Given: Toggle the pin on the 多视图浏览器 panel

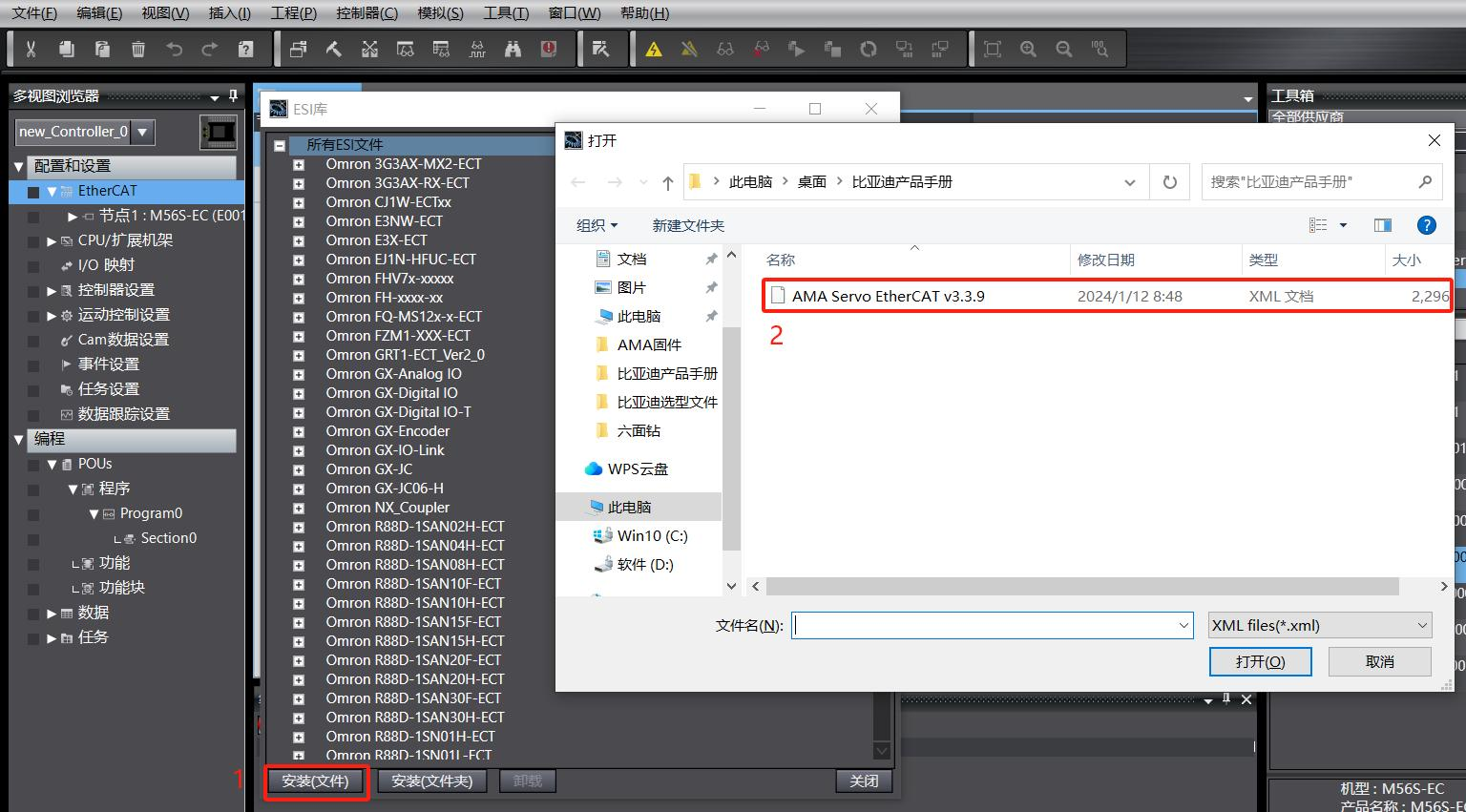Looking at the screenshot, I should [233, 96].
